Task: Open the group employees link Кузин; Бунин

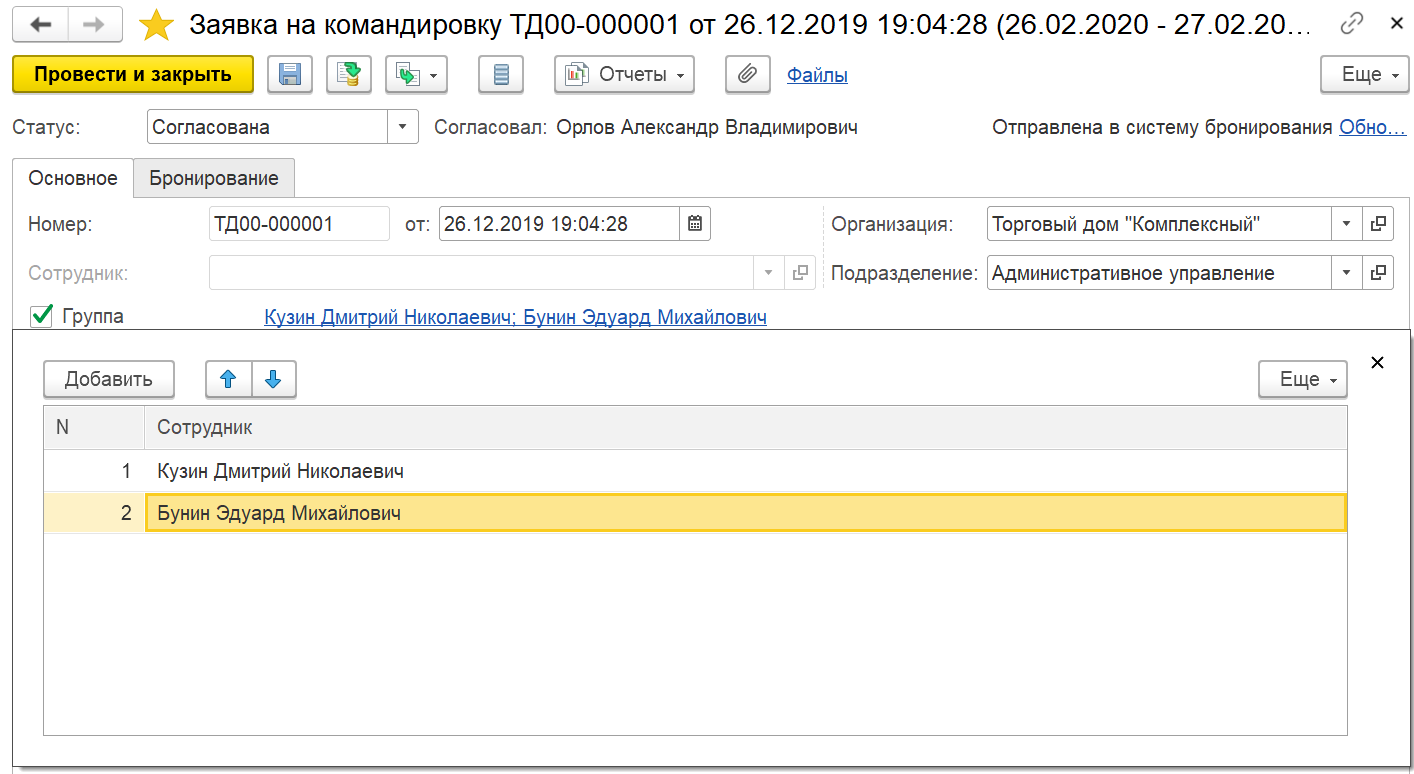Action: click(515, 318)
